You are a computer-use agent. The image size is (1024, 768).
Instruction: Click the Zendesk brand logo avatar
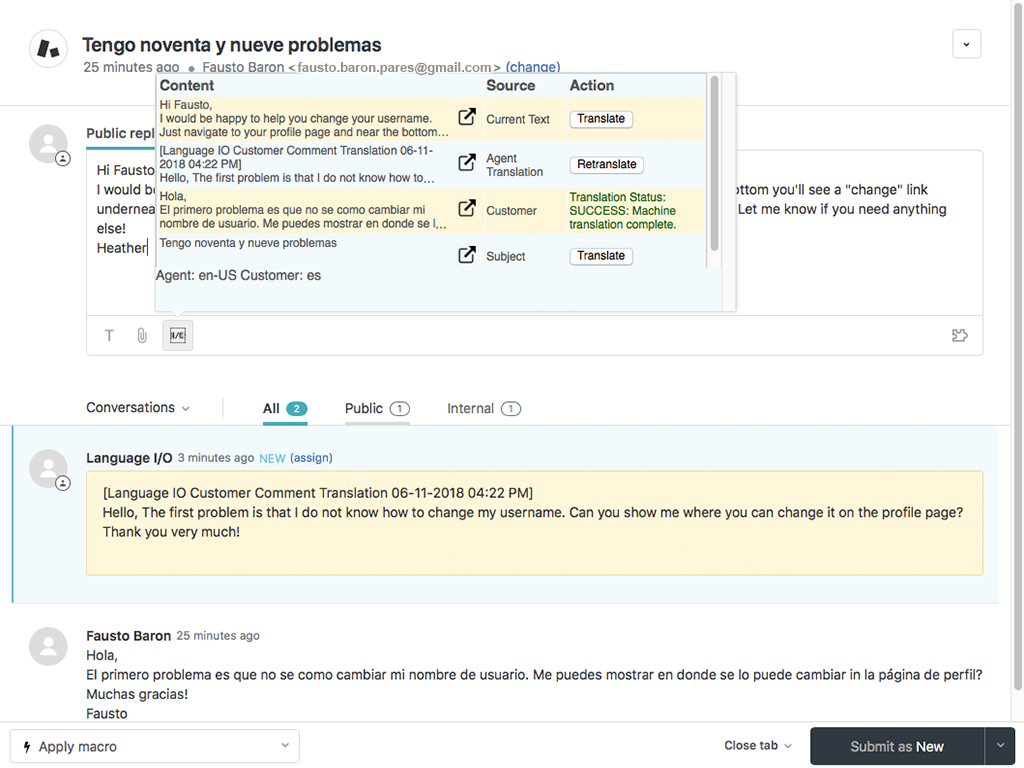(x=48, y=48)
